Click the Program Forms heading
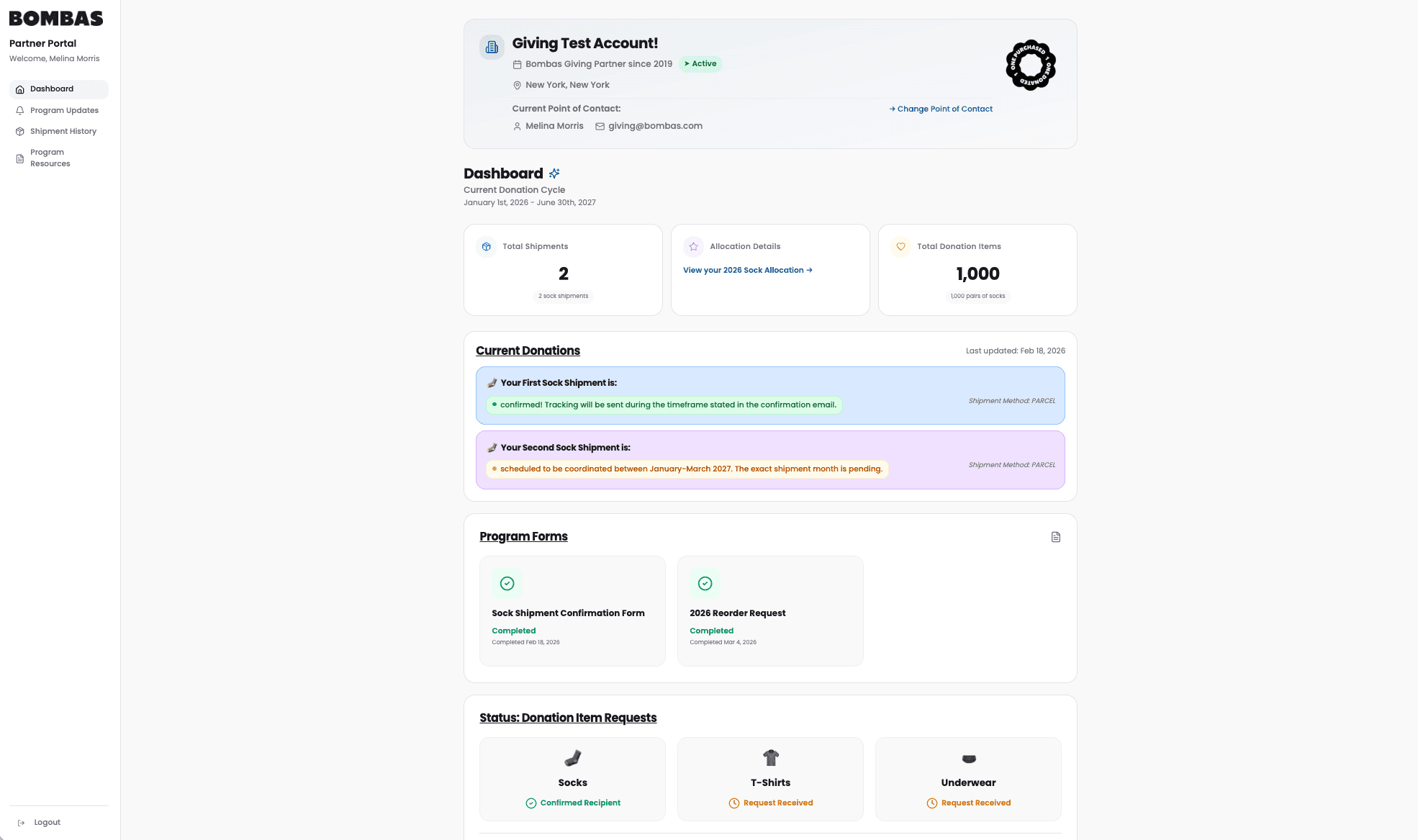Image resolution: width=1418 pixels, height=840 pixels. [x=523, y=536]
